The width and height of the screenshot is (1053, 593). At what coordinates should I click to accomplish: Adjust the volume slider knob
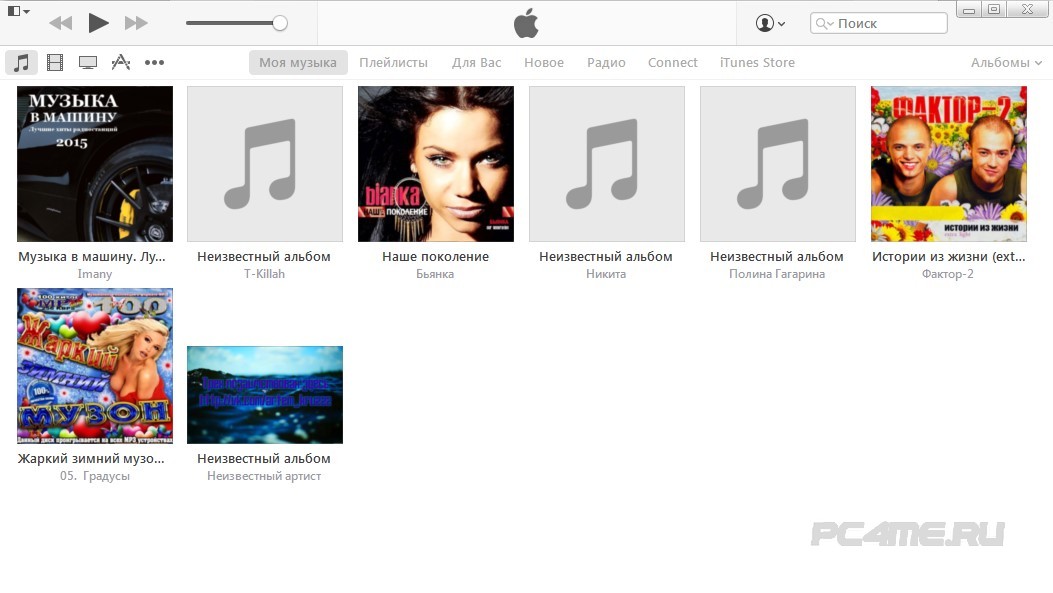pyautogui.click(x=280, y=23)
